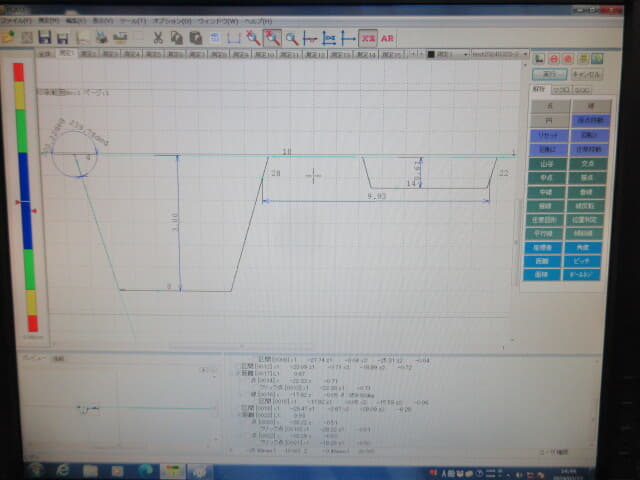Image resolution: width=640 pixels, height=480 pixels.
Task: Click the scissors cut icon in toolbar
Action: coord(158,38)
